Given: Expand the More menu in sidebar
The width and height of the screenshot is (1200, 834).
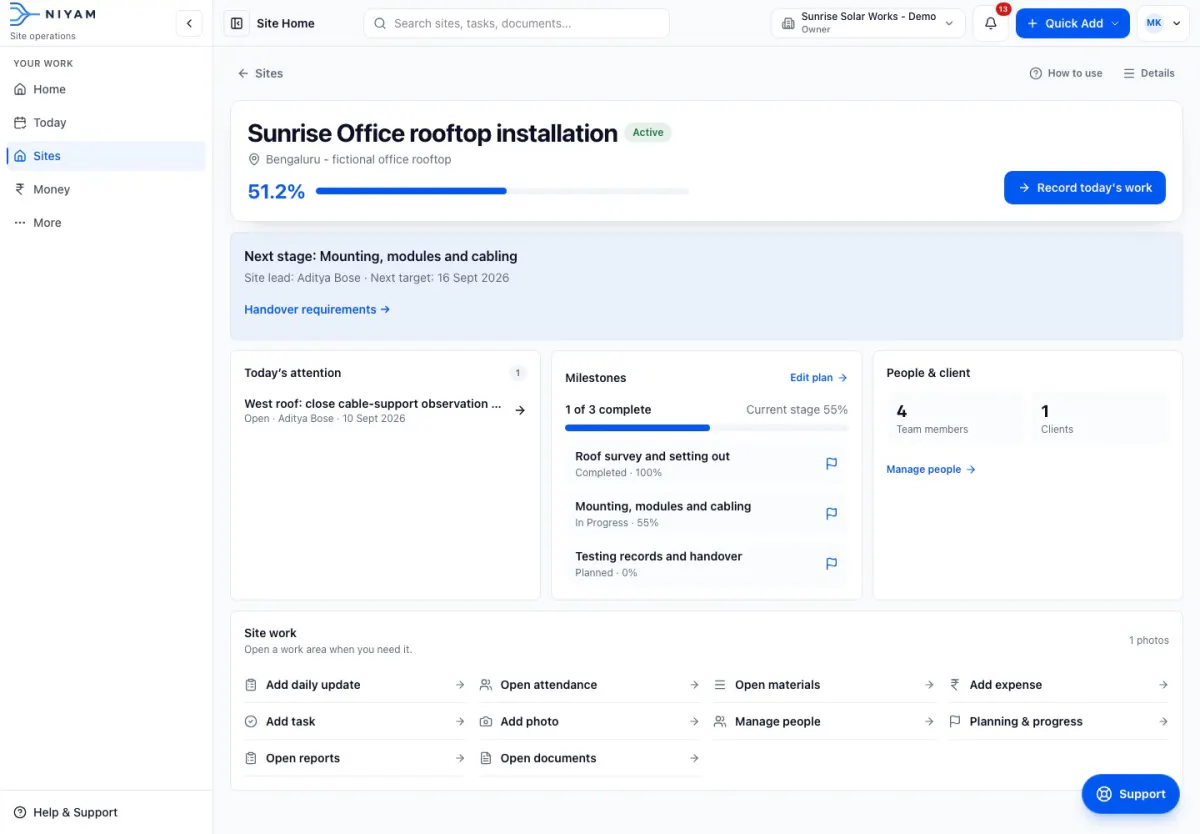Looking at the screenshot, I should click(106, 223).
